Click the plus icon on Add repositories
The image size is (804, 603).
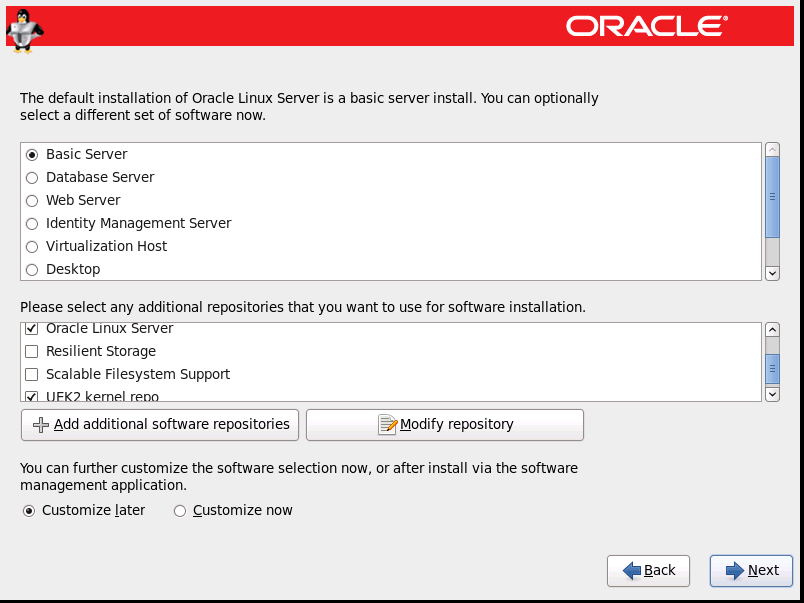tap(41, 425)
